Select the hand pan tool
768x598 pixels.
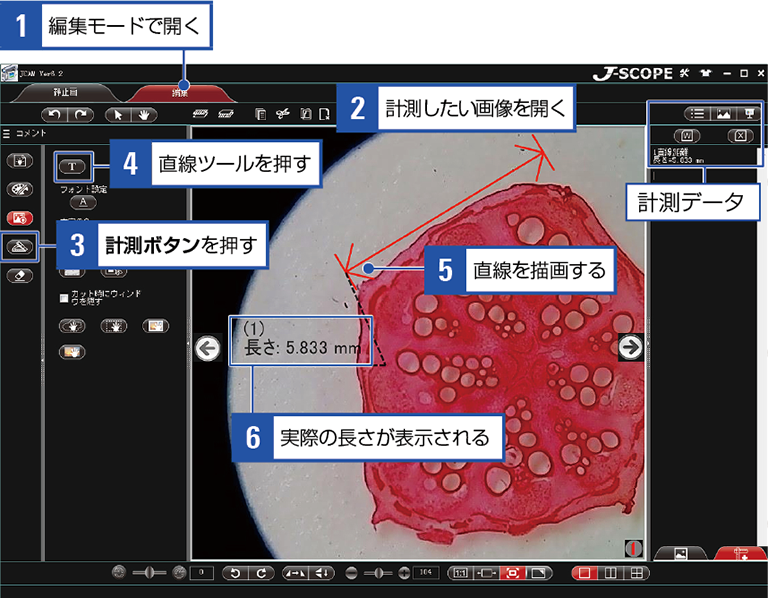click(146, 114)
